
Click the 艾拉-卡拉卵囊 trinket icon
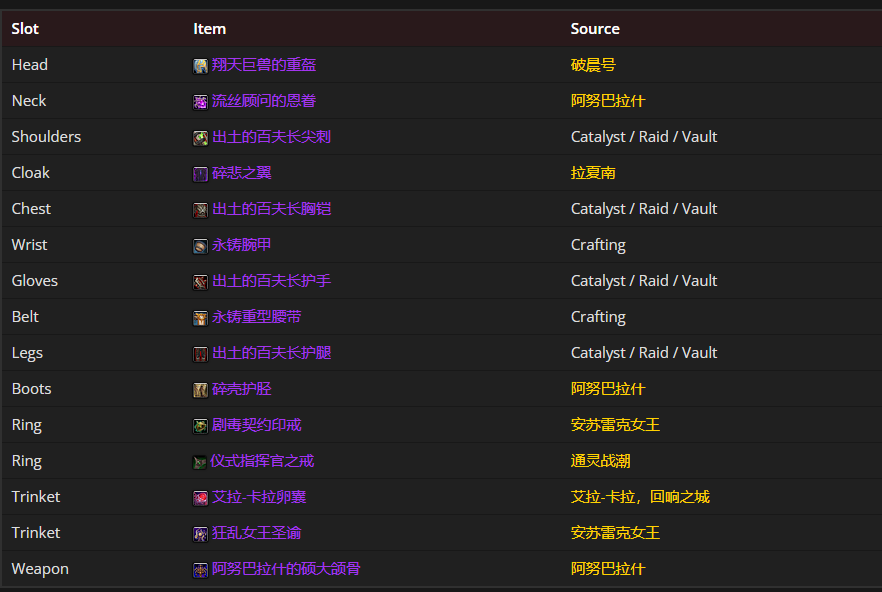[x=200, y=496]
